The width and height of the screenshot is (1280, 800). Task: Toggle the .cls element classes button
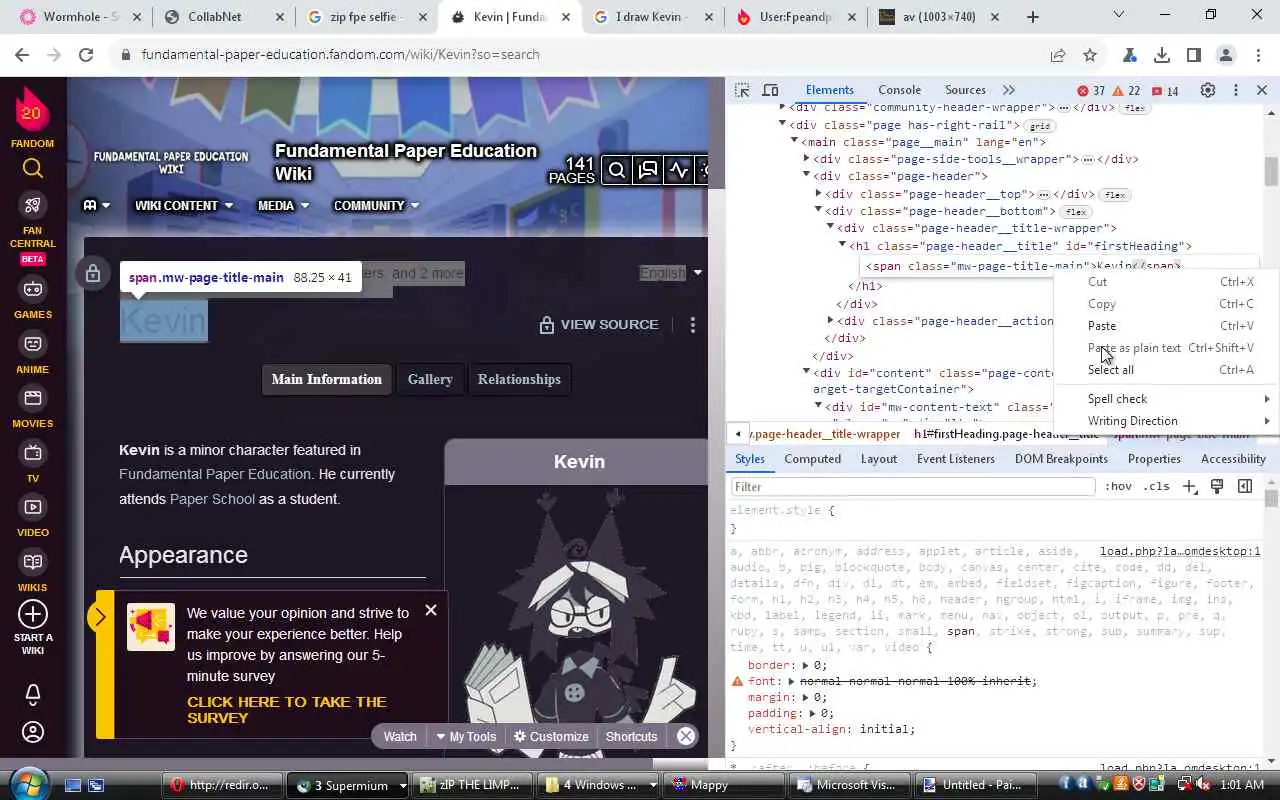click(1156, 487)
